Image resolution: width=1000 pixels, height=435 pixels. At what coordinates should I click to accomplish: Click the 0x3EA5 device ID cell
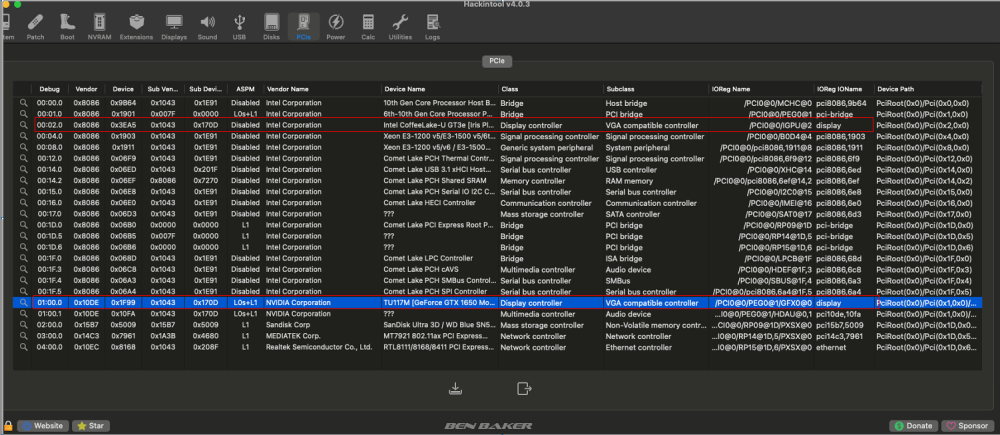[x=123, y=125]
